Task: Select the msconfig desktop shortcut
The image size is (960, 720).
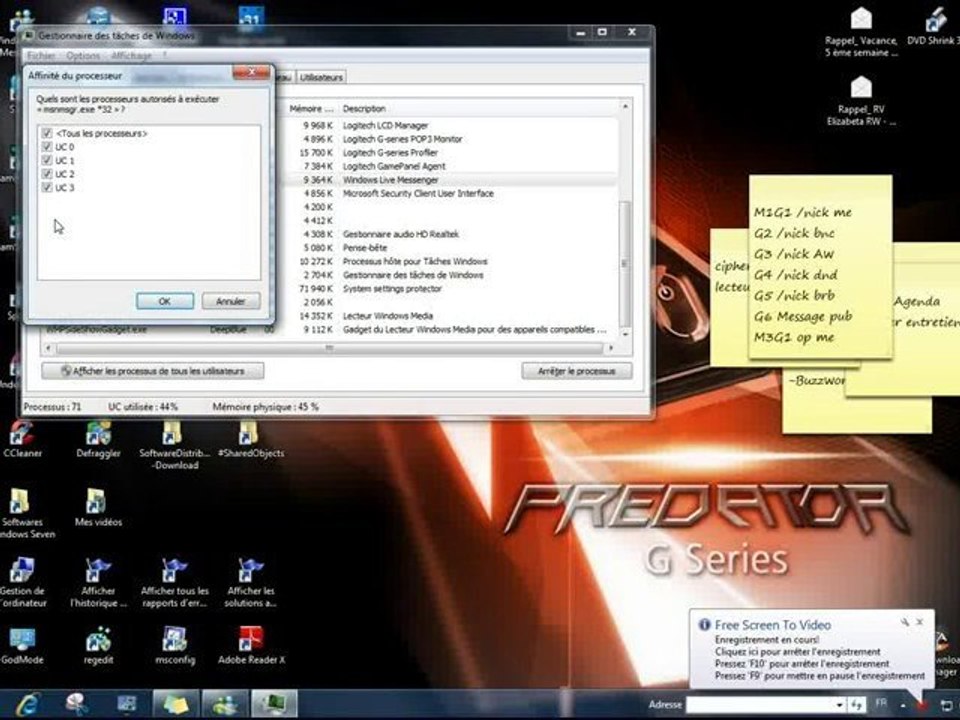Action: pyautogui.click(x=174, y=645)
